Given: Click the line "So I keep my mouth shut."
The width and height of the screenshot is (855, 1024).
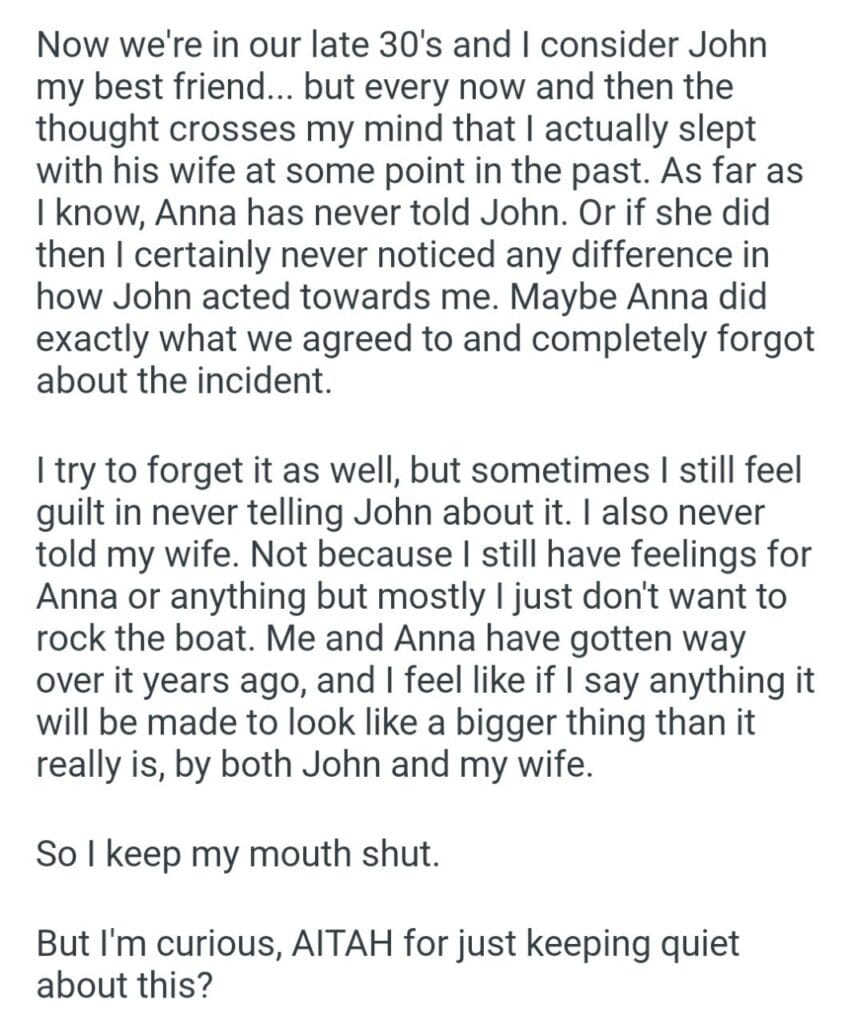Looking at the screenshot, I should [x=237, y=855].
